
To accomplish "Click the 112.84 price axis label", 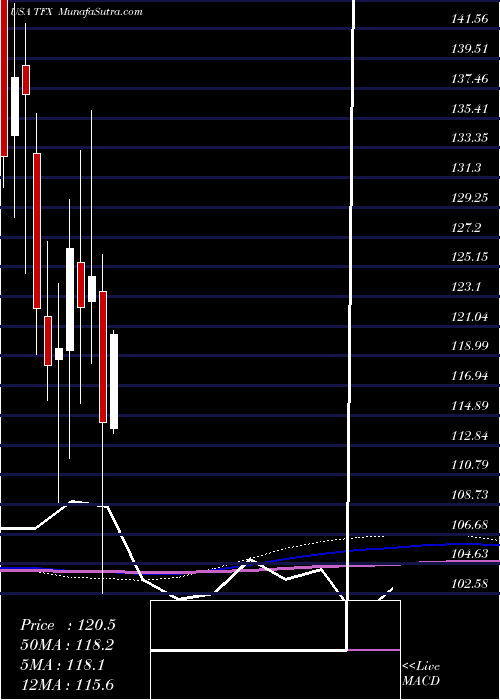I will tap(470, 435).
